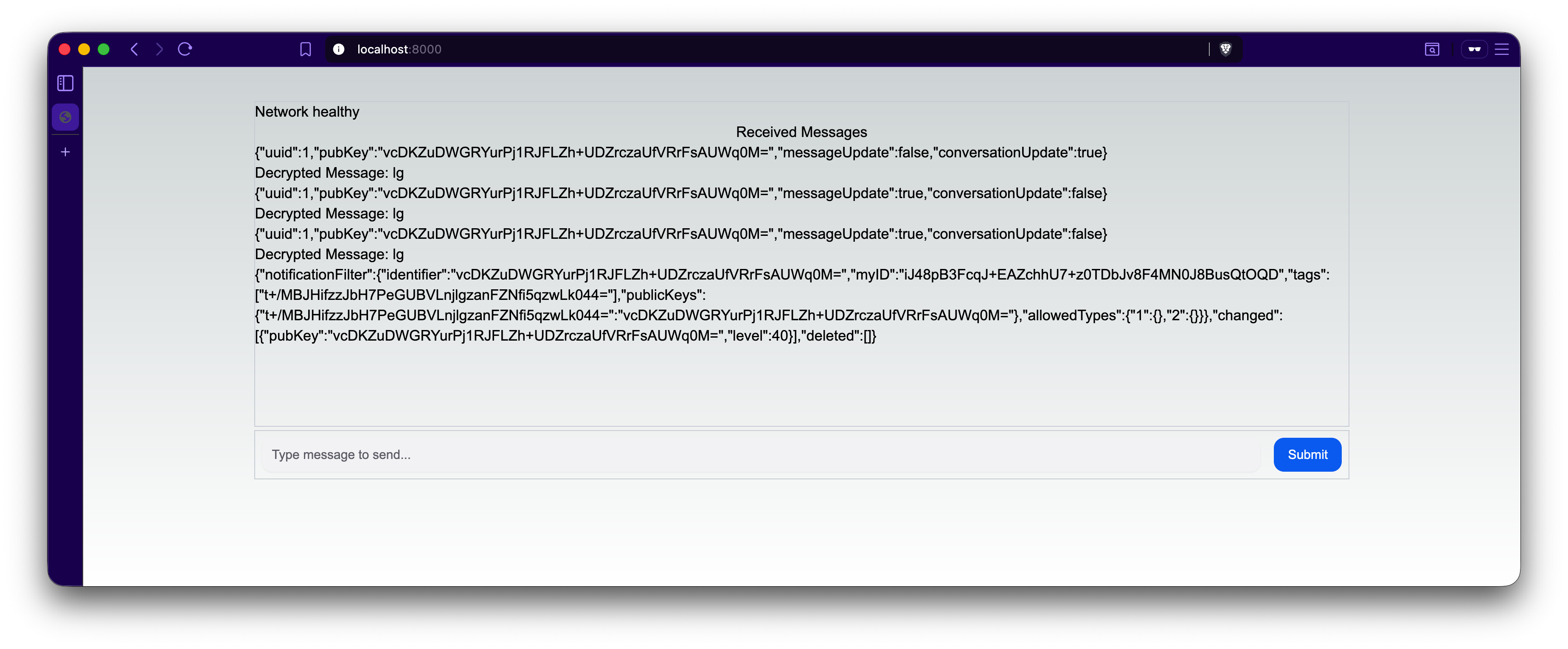This screenshot has width=1568, height=649.
Task: Click the 'Network healthy' status text
Action: [x=307, y=112]
